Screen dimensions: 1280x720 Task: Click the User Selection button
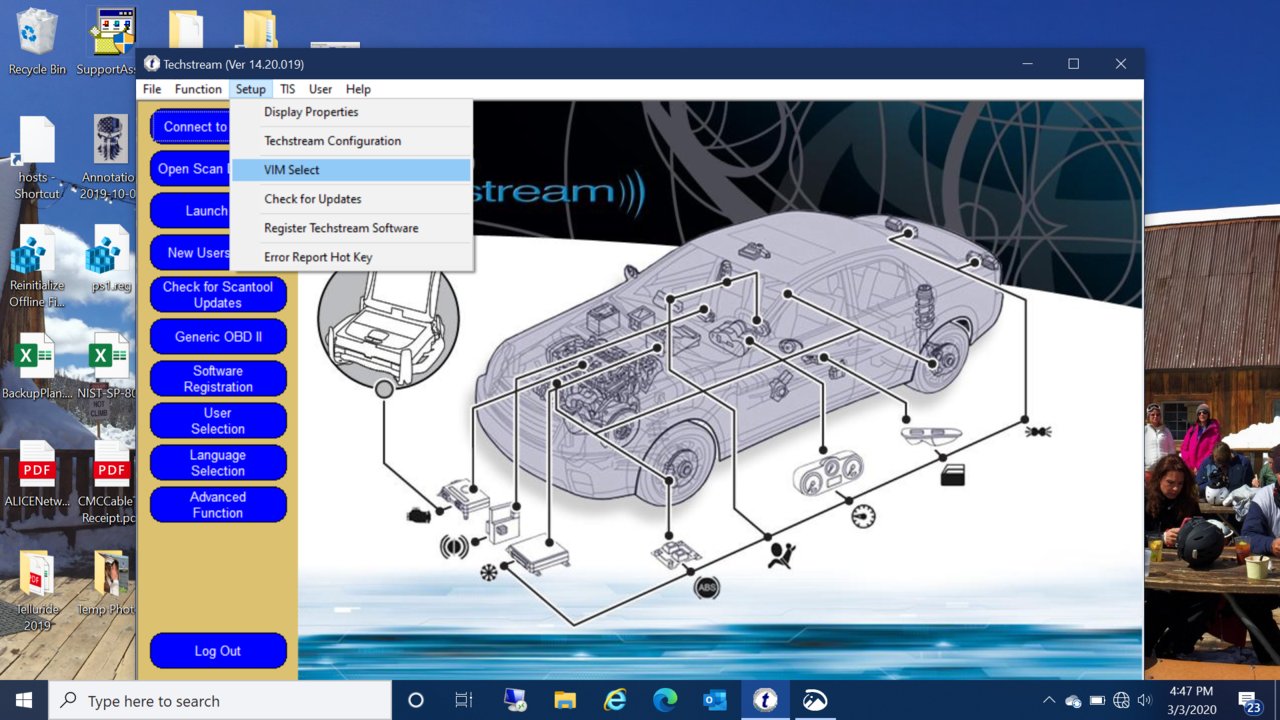218,421
